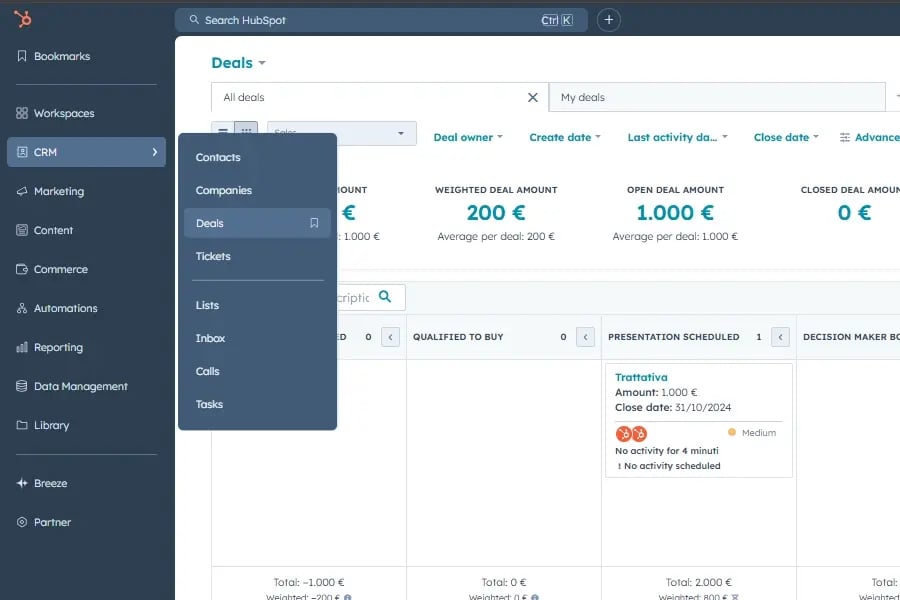
Task: Click the Workspaces grid icon
Action: (x=22, y=113)
